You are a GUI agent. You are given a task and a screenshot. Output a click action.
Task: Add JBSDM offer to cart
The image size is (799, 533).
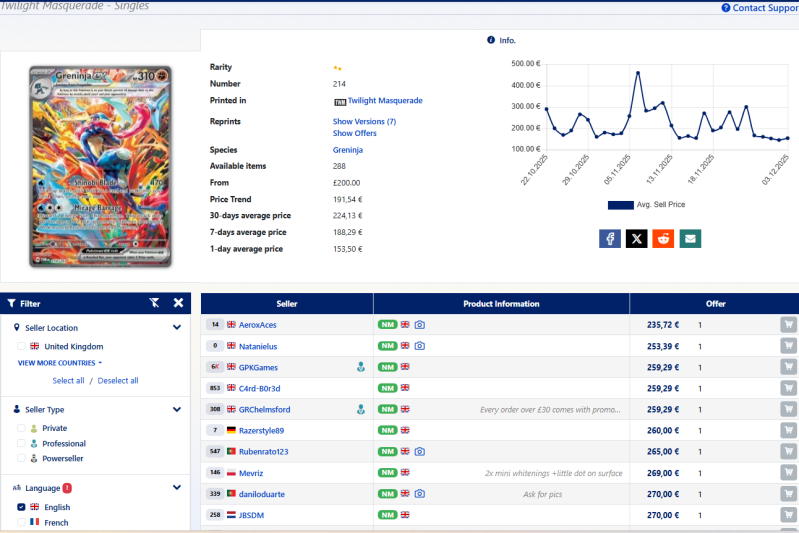(788, 515)
